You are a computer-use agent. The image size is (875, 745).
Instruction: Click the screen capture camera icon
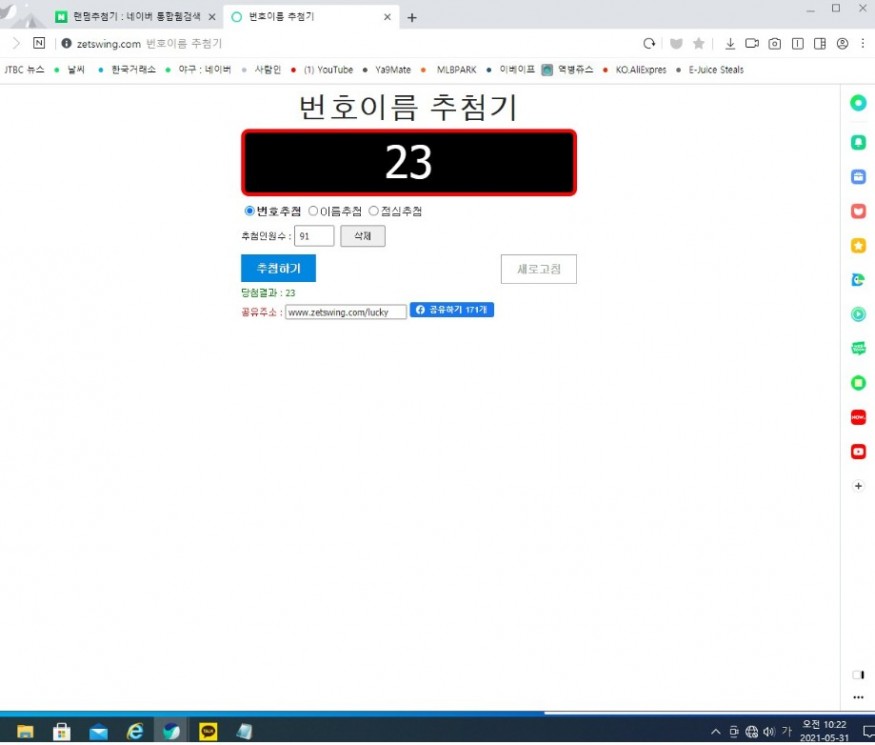(774, 43)
